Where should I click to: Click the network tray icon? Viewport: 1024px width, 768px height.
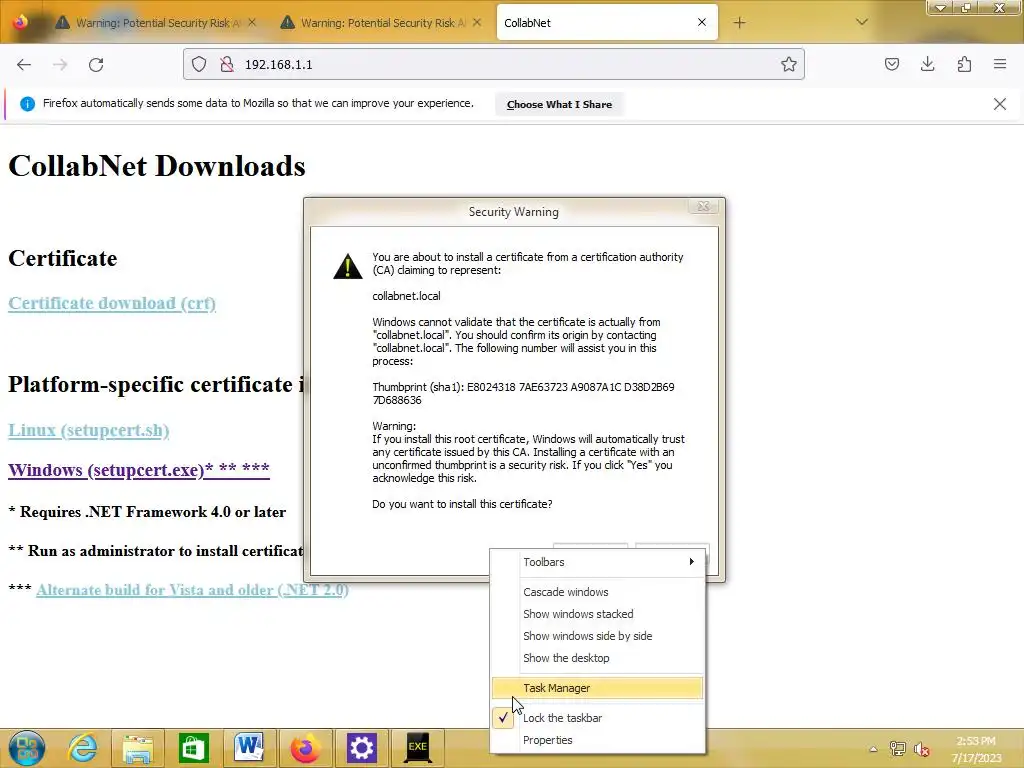[x=898, y=749]
